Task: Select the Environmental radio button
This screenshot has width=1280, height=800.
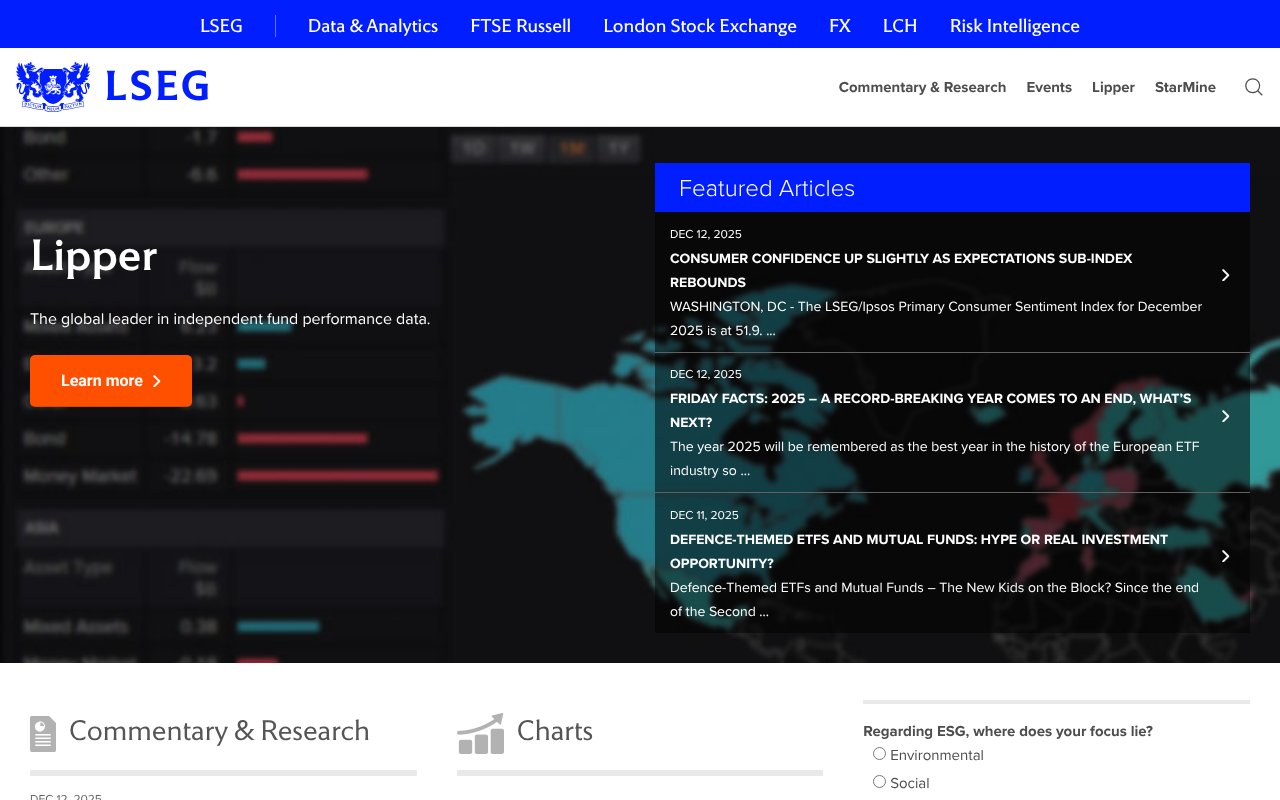Action: pyautogui.click(x=879, y=753)
